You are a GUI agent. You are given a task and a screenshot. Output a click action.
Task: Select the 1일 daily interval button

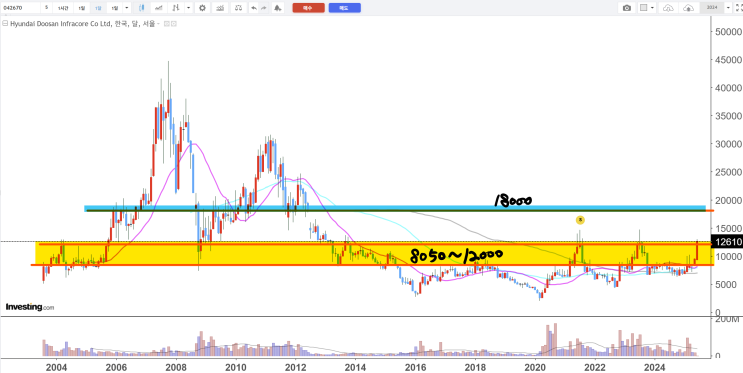[x=82, y=8]
